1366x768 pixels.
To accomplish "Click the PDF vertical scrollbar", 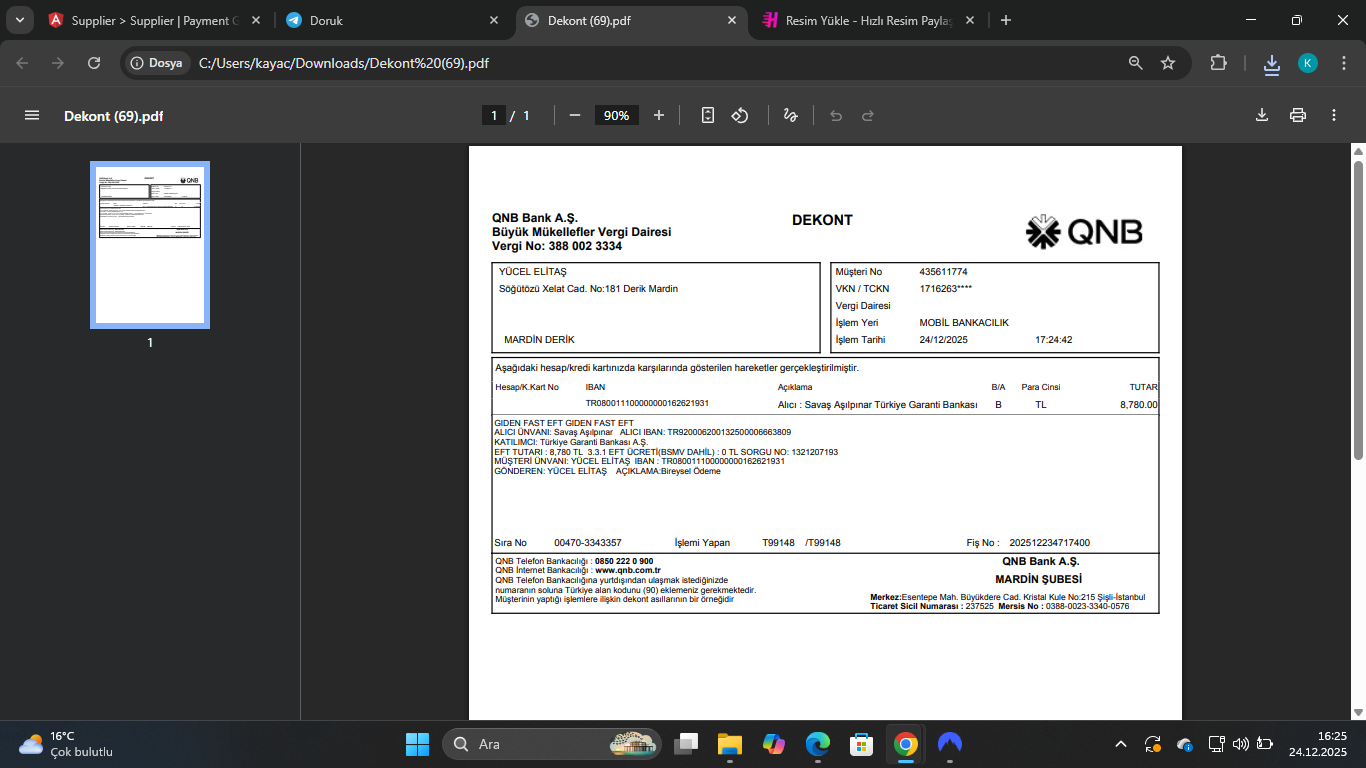I will [1358, 310].
